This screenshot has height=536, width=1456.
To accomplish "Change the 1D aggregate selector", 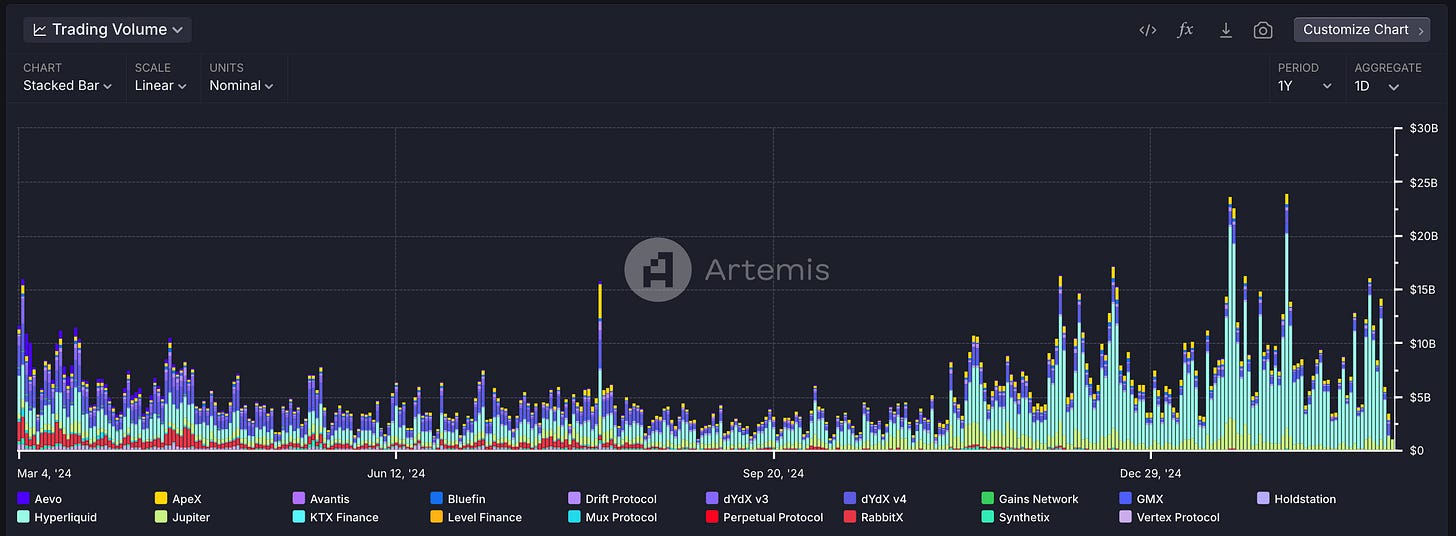I will [x=1377, y=86].
